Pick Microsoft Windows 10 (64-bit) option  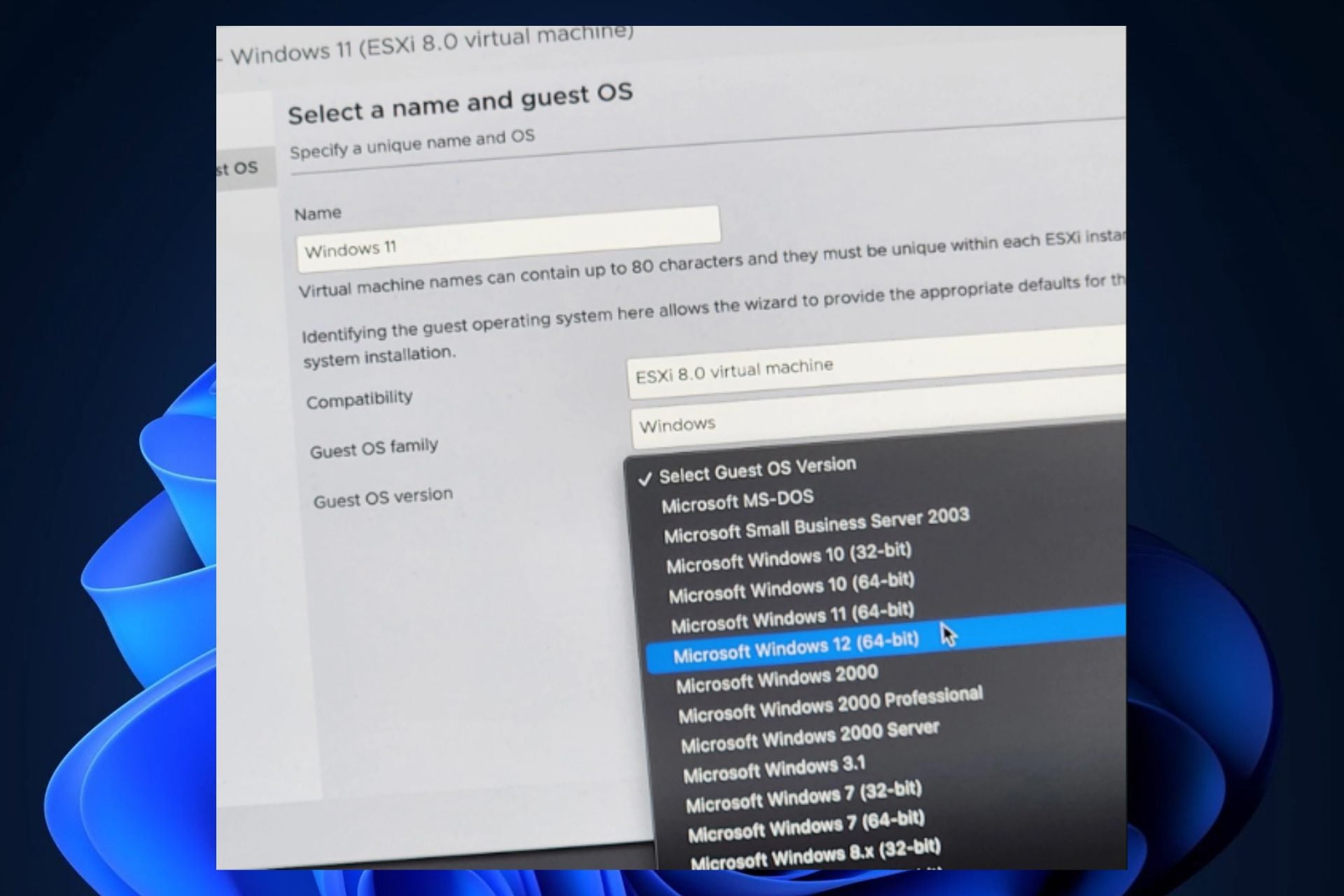[791, 587]
